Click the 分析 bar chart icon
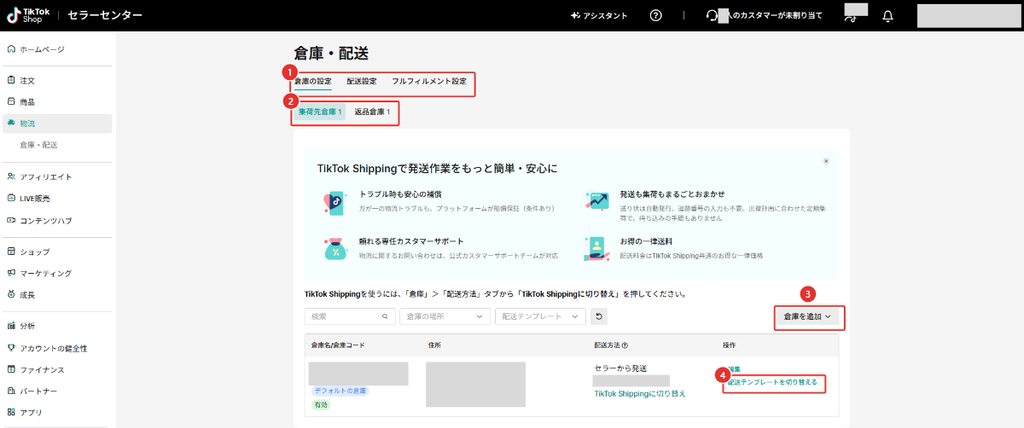The width and height of the screenshot is (1024, 428). point(11,326)
